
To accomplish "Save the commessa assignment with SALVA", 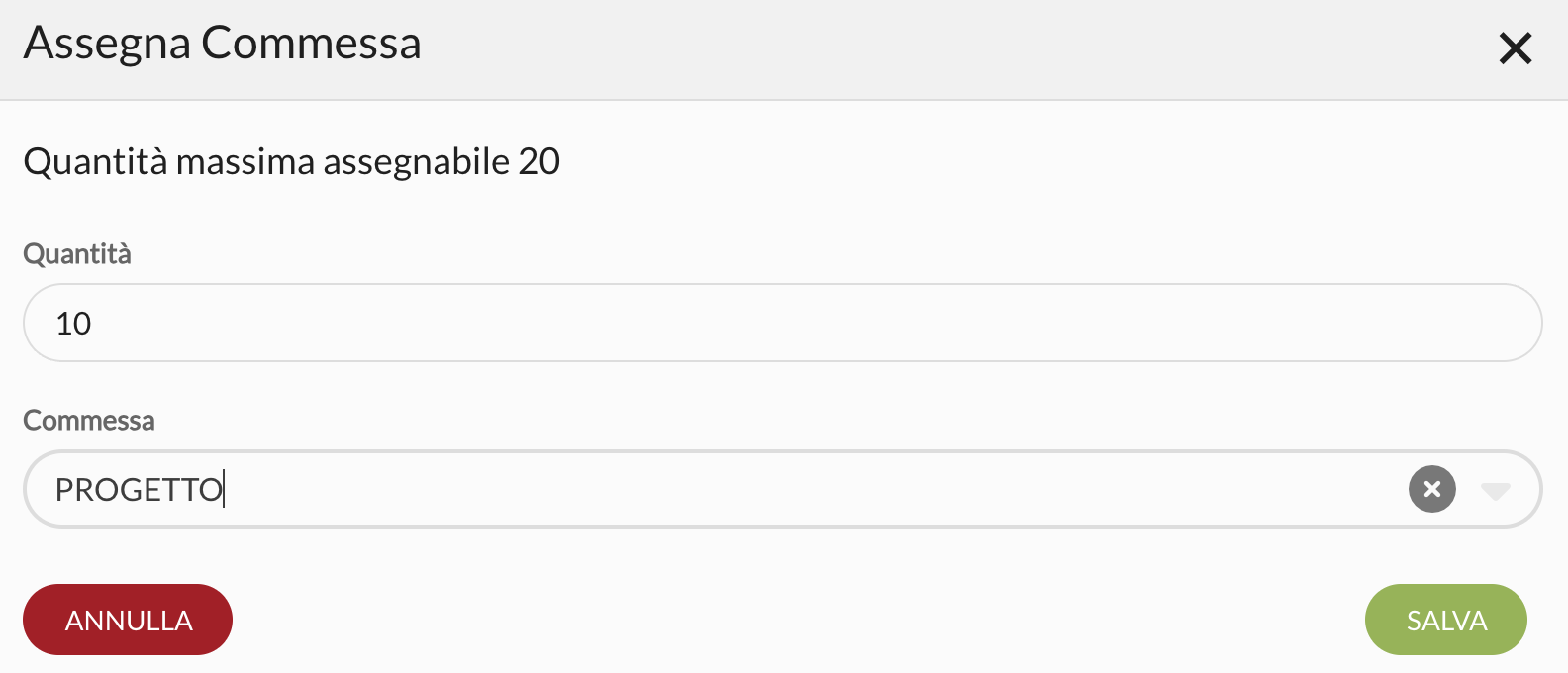I will 1445,620.
